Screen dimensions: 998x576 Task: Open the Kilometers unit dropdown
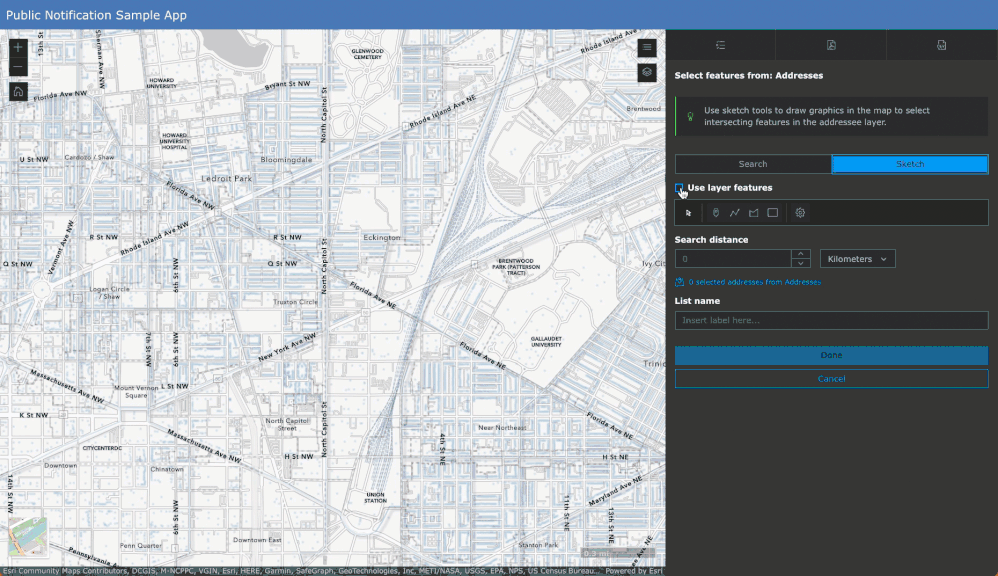tap(857, 259)
